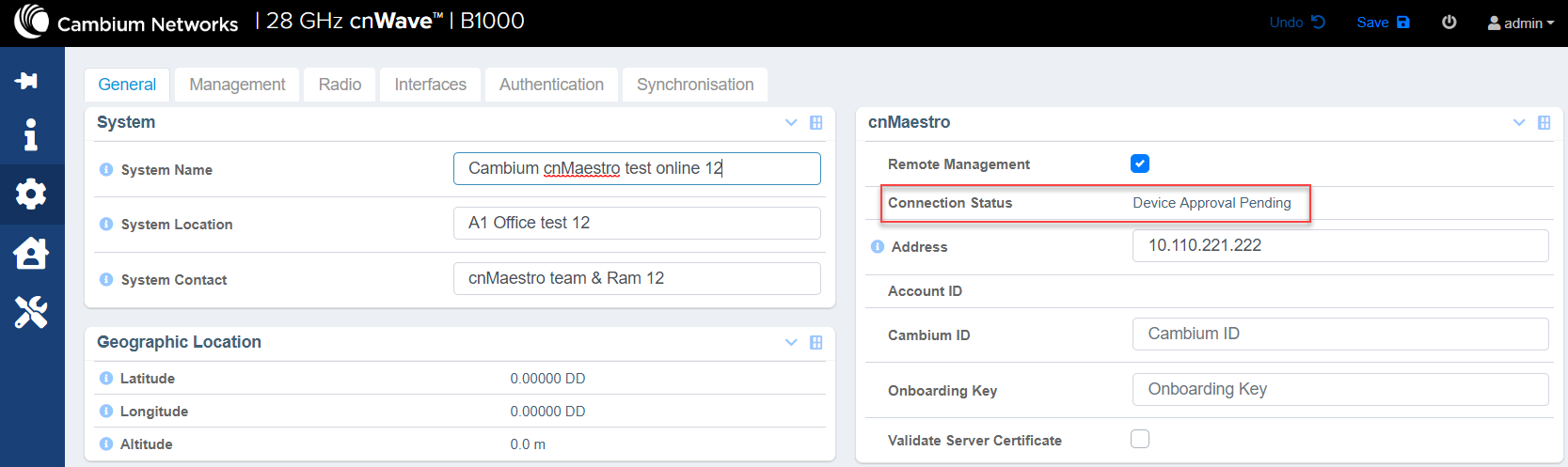Click into the System Name field

(x=637, y=168)
